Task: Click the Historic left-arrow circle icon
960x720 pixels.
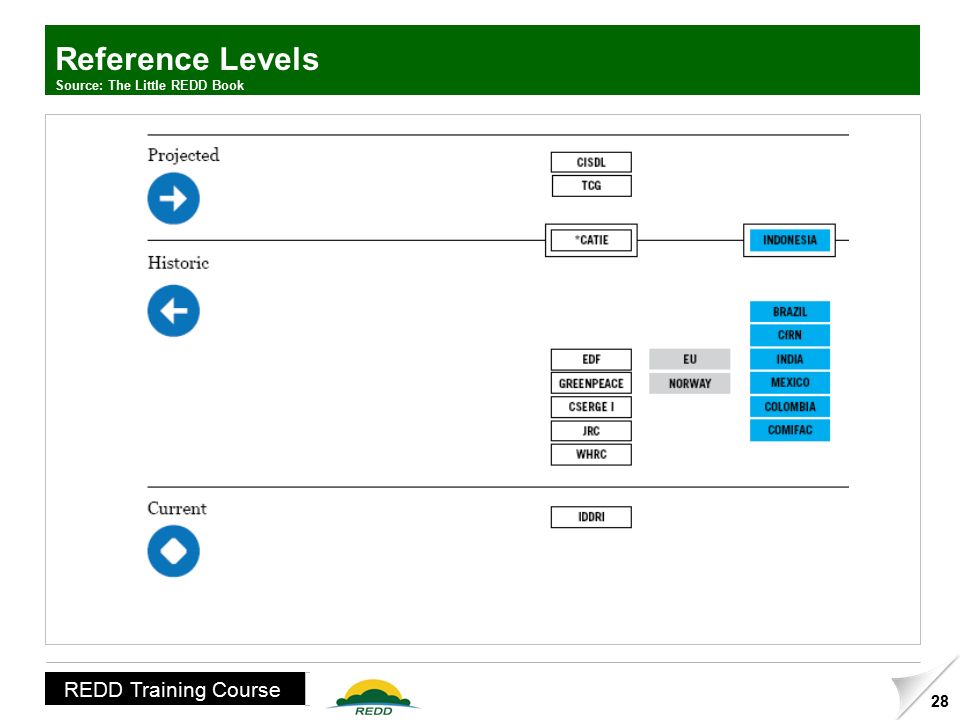Action: pos(173,311)
